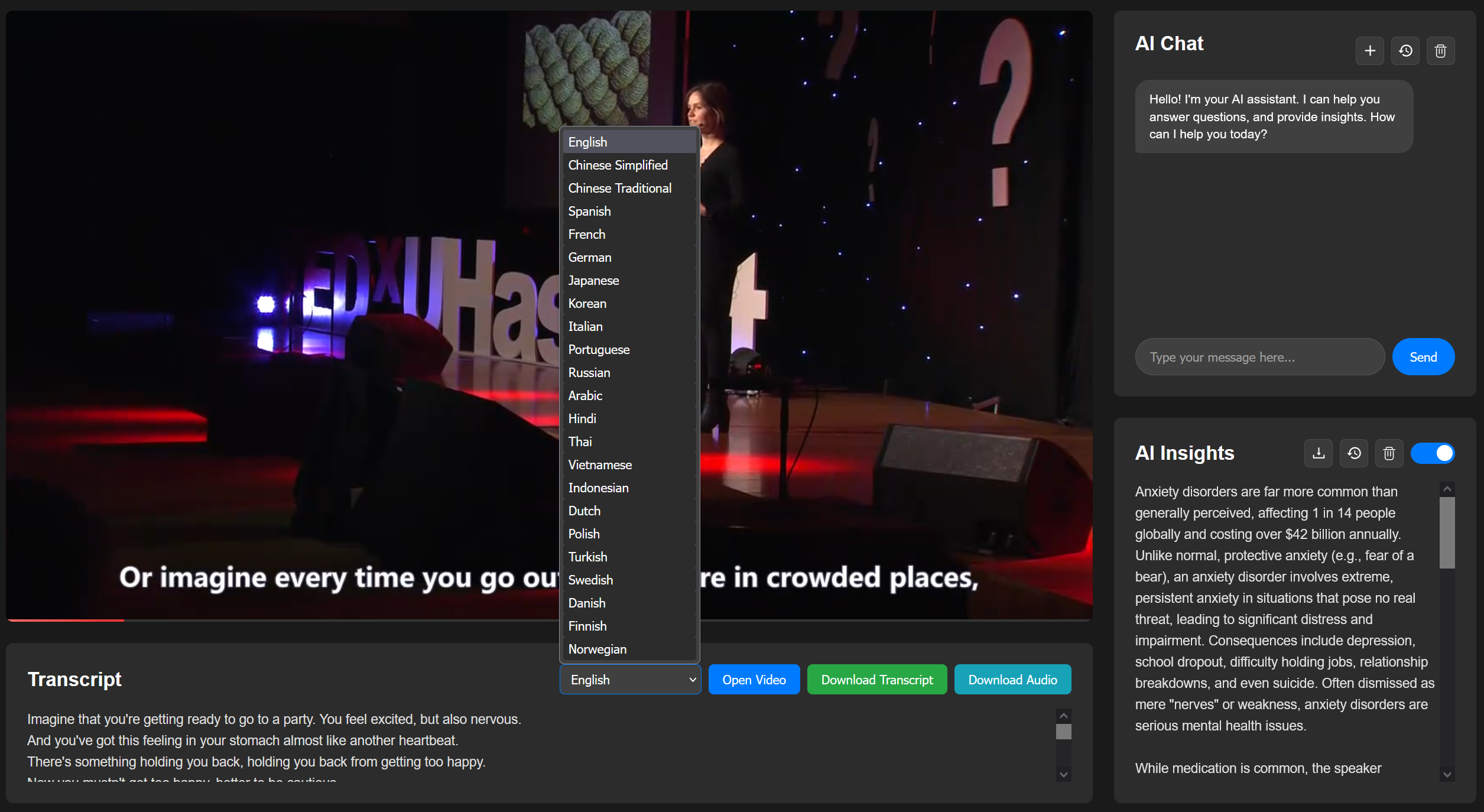Delete AI Chat conversation with trash icon

1440,51
